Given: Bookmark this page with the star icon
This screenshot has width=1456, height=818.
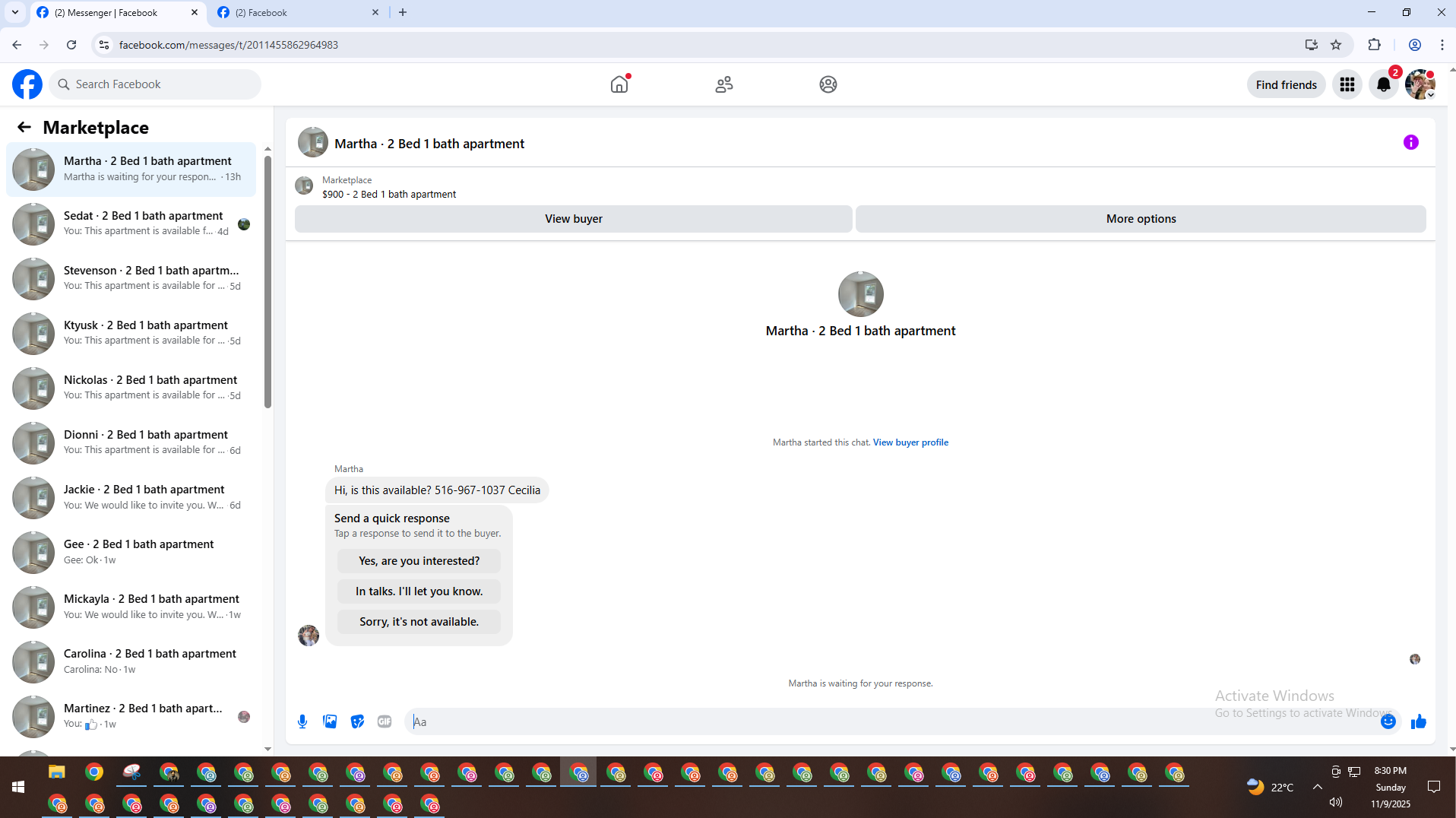Looking at the screenshot, I should pyautogui.click(x=1336, y=45).
